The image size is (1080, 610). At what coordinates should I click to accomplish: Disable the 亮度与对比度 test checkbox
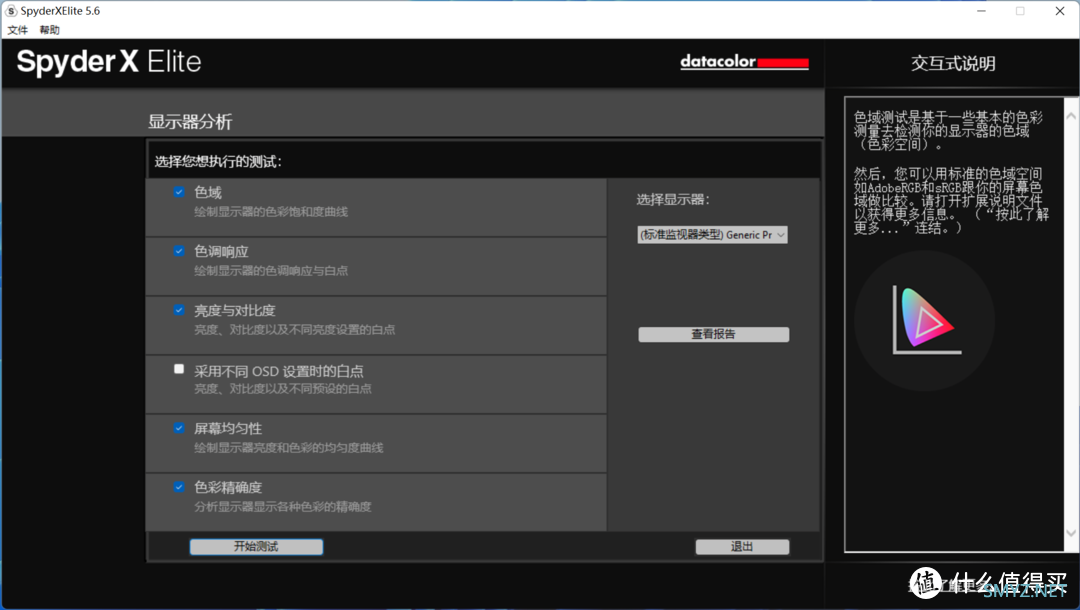[179, 311]
